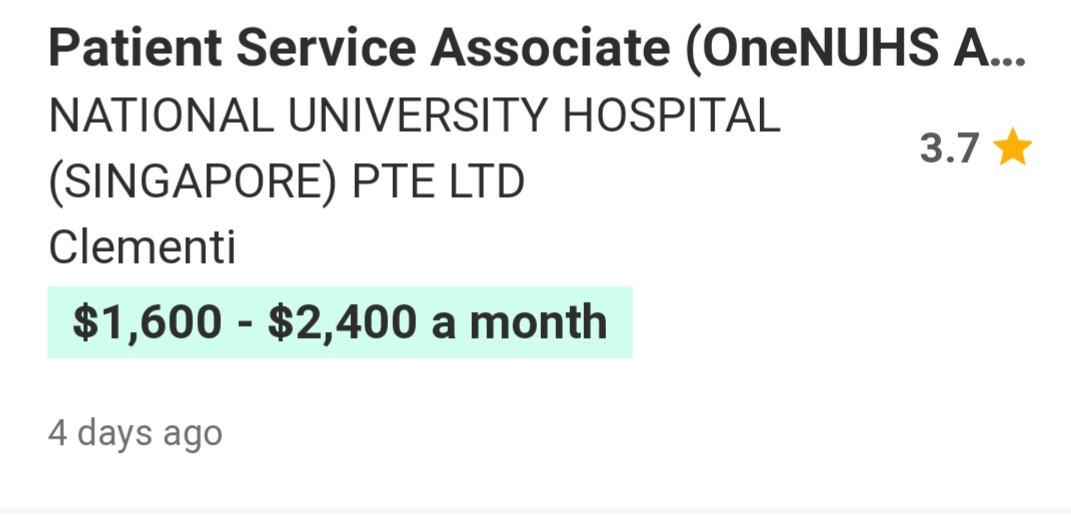Image resolution: width=1071 pixels, height=517 pixels.
Task: Click the 4 days ago posting date
Action: tap(135, 434)
